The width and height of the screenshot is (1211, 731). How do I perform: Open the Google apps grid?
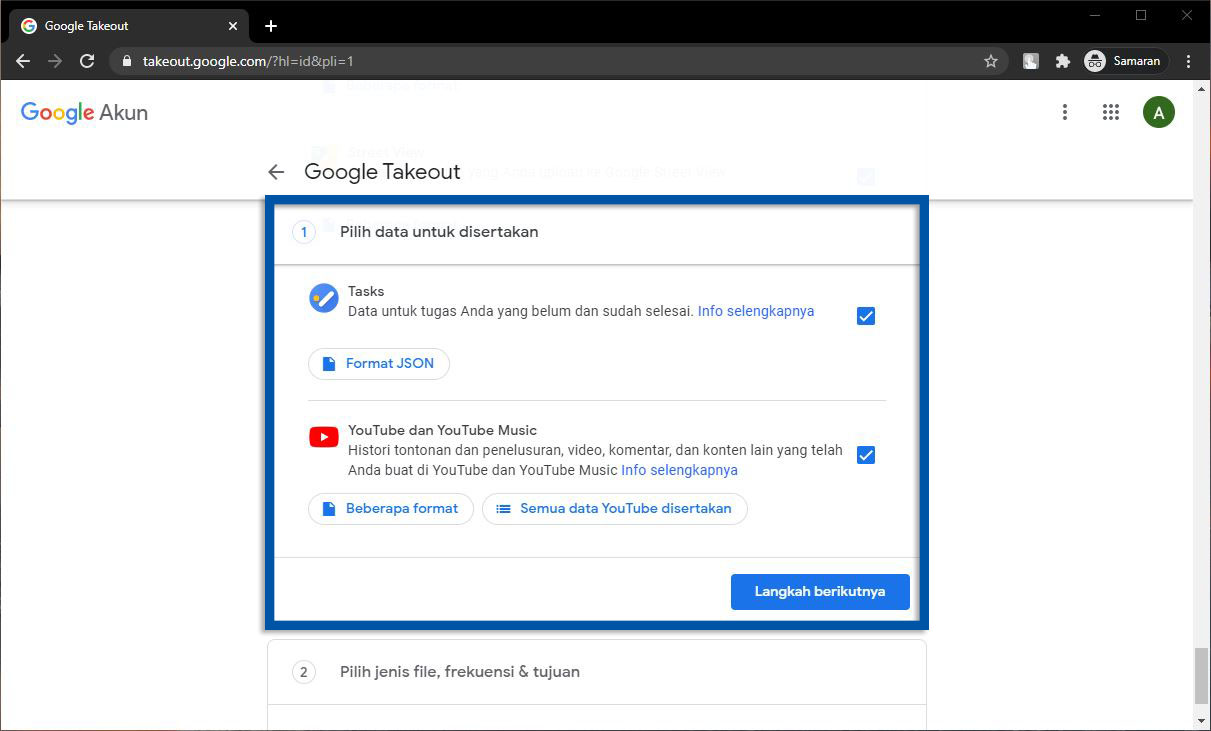(x=1110, y=113)
